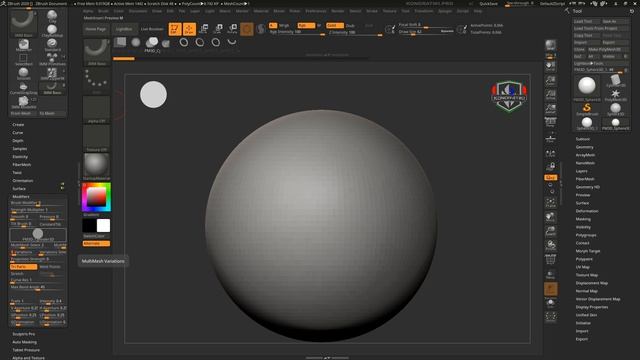The height and width of the screenshot is (360, 640).
Task: Open the Color menu
Action: [118, 11]
